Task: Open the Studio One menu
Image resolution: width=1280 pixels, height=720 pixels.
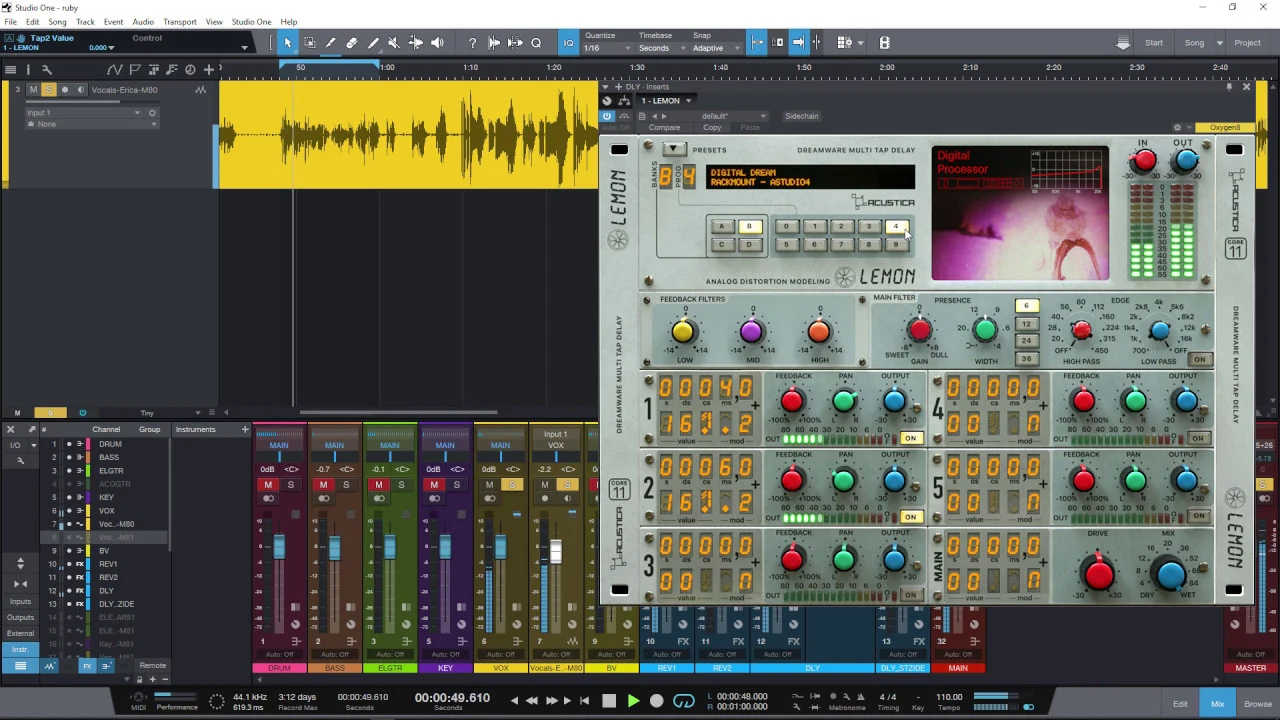Action: tap(251, 22)
